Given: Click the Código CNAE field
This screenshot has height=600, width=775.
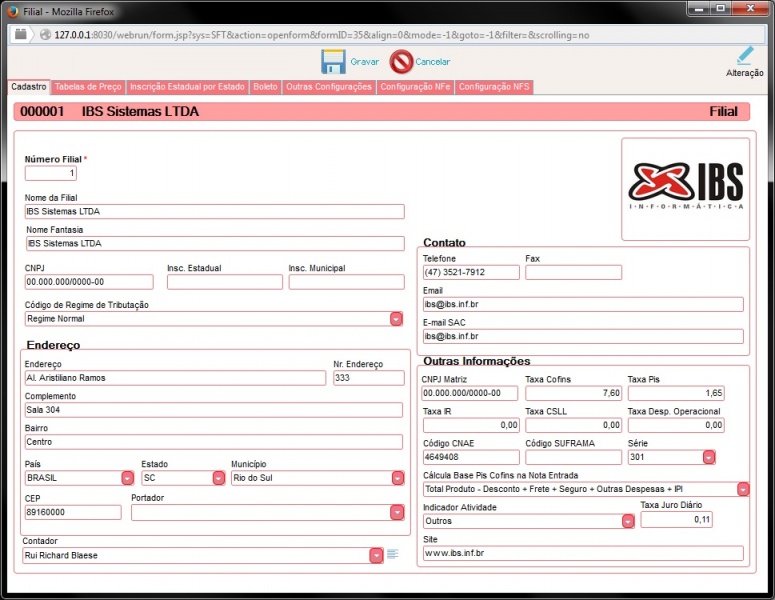Looking at the screenshot, I should 471,457.
